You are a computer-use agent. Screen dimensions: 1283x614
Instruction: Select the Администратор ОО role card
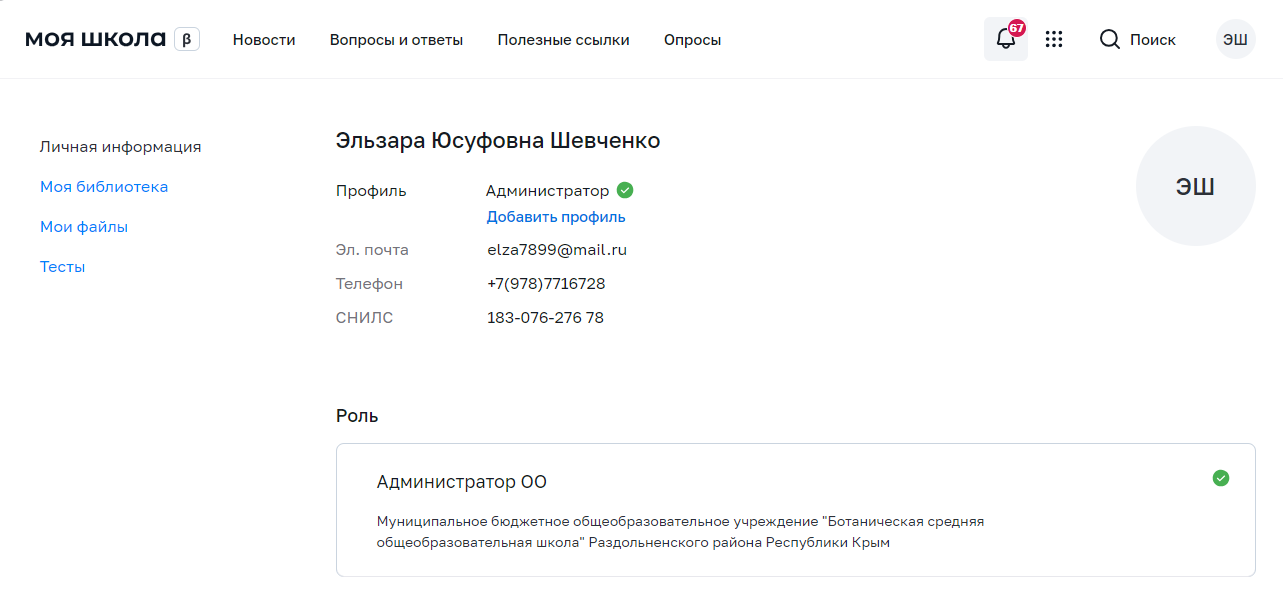click(x=795, y=510)
